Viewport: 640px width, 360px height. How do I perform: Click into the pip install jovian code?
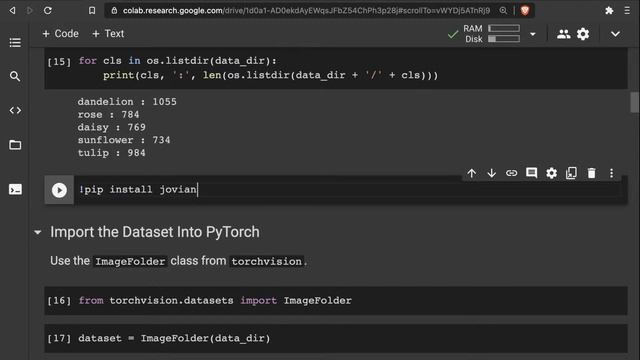point(138,190)
